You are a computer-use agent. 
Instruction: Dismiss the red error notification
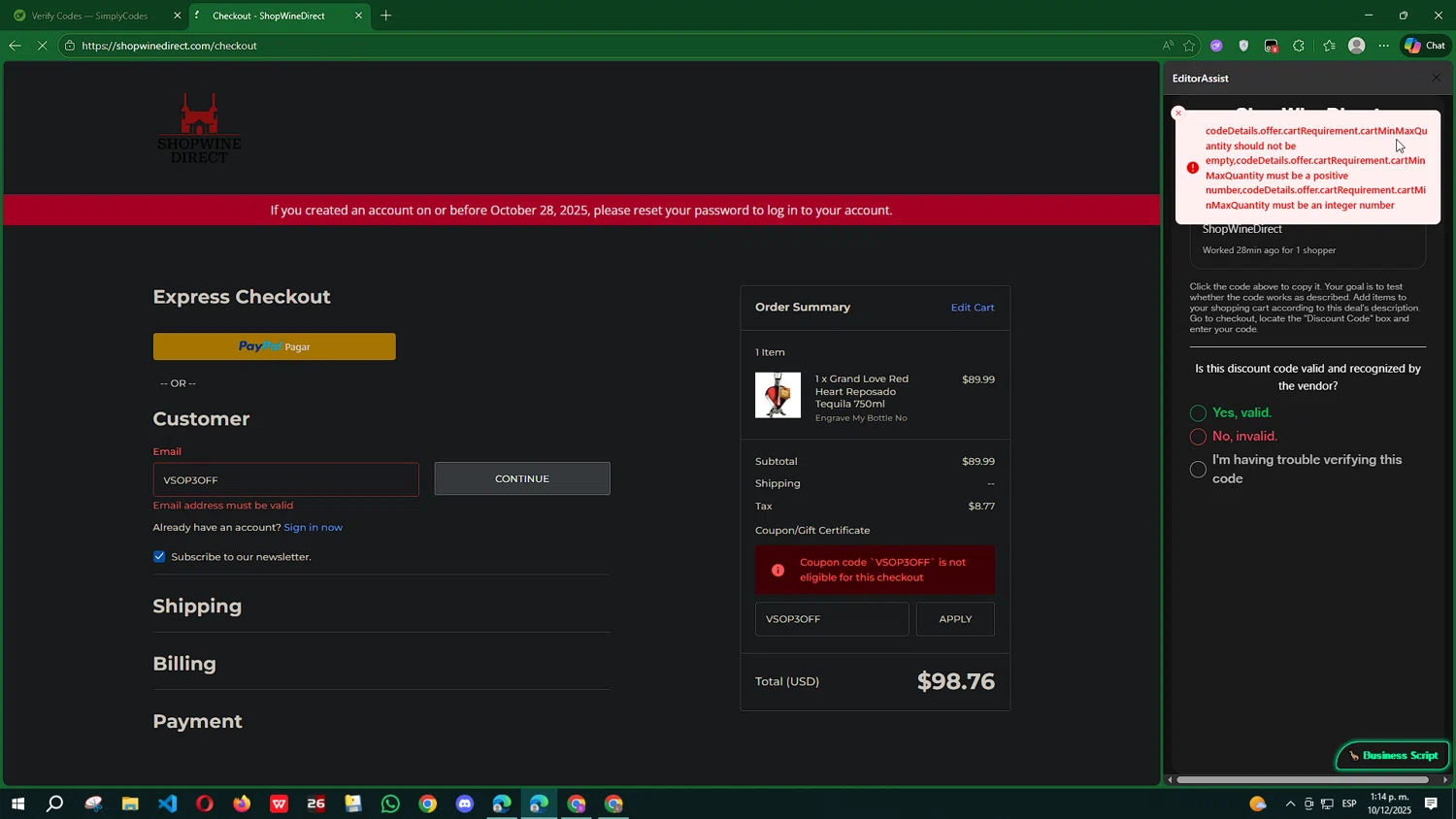(1178, 114)
